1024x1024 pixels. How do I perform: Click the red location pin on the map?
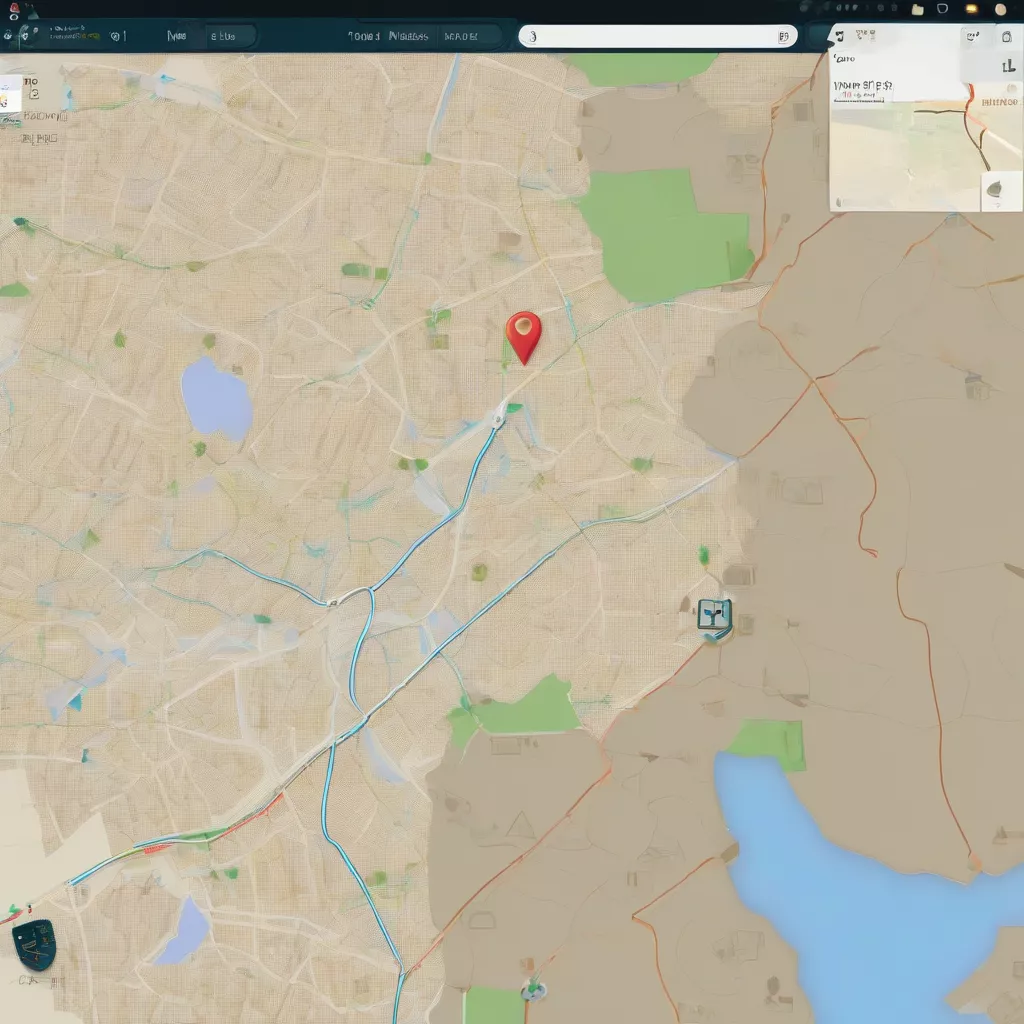523,333
